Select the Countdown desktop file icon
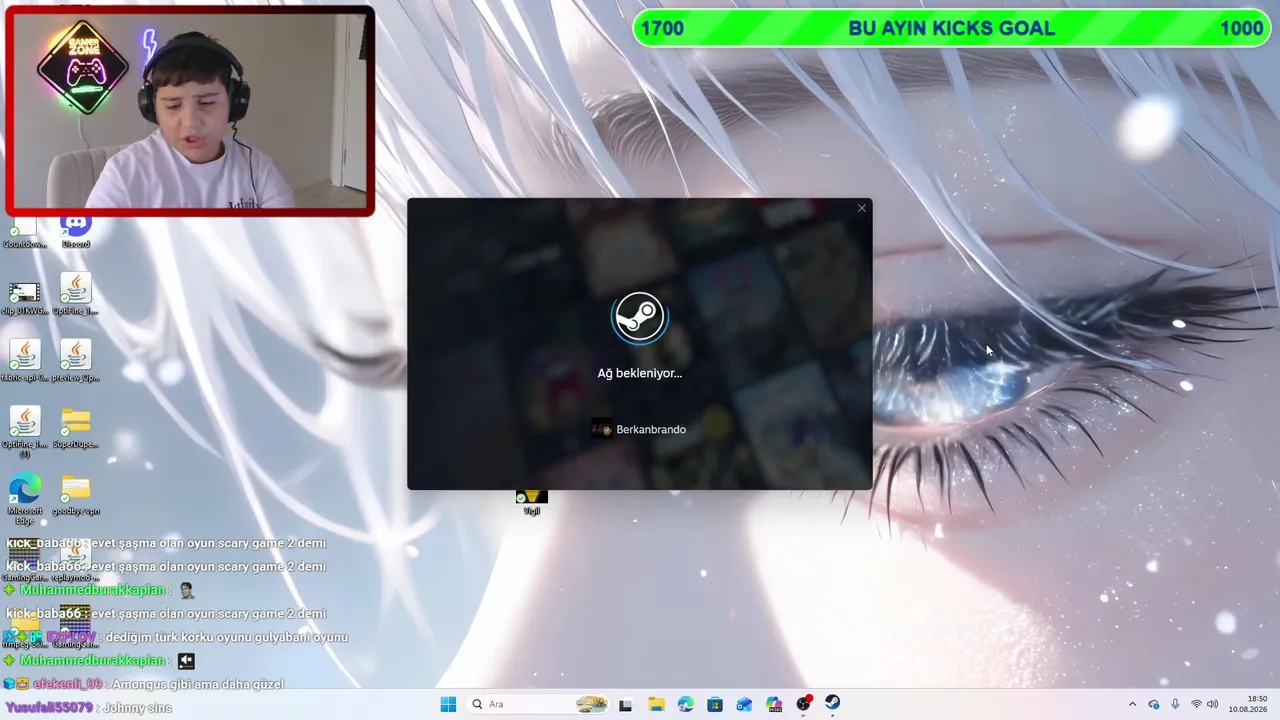This screenshot has width=1280, height=720. click(24, 232)
